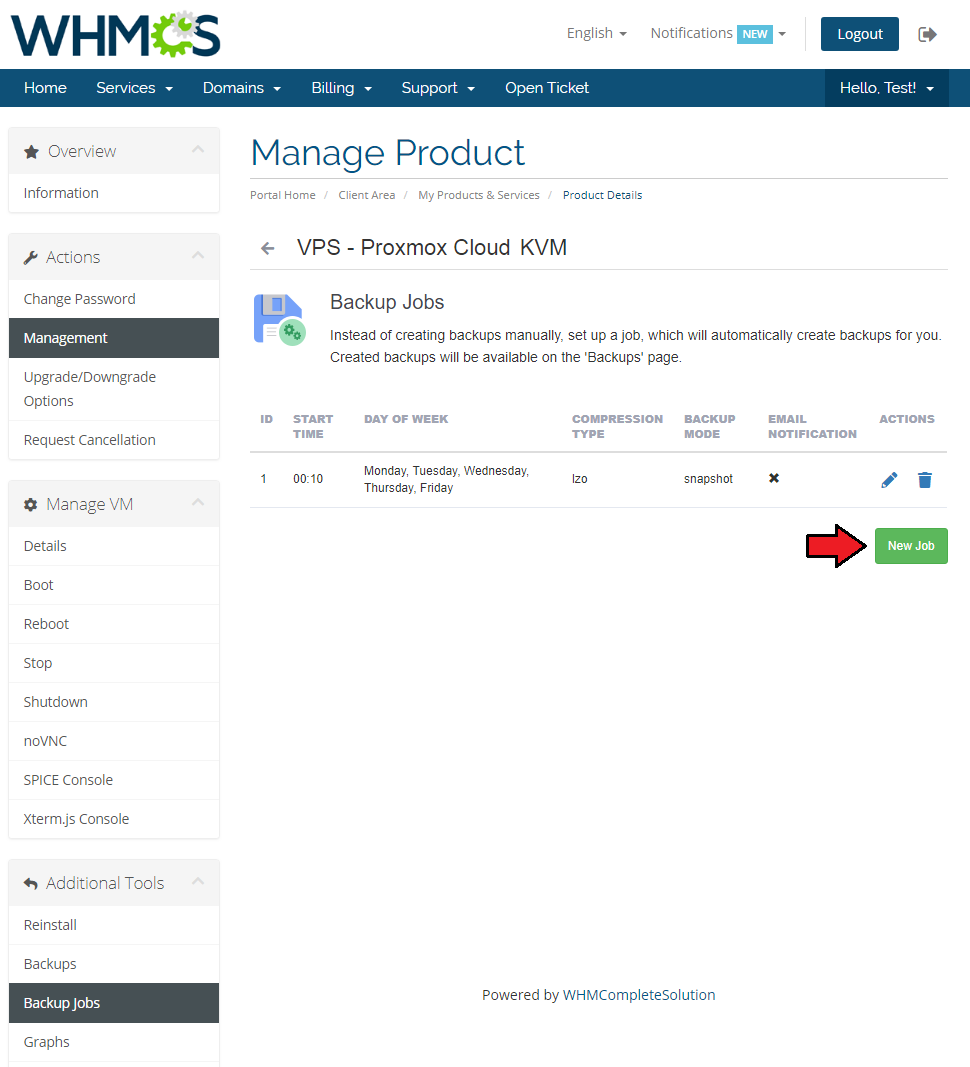970x1067 pixels.
Task: Open the SPICE Console
Action: point(114,780)
